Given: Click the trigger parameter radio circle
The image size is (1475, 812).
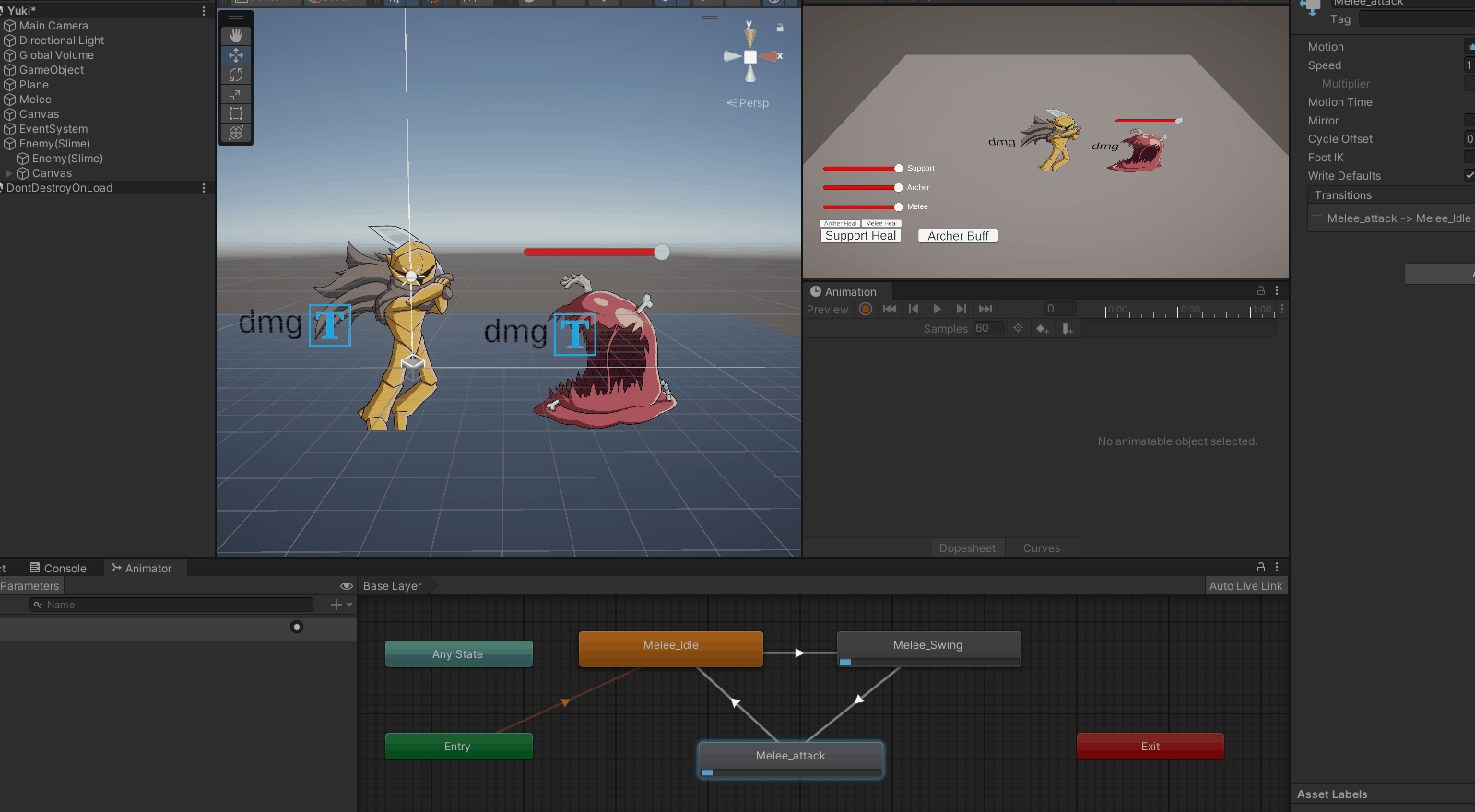Looking at the screenshot, I should (297, 627).
